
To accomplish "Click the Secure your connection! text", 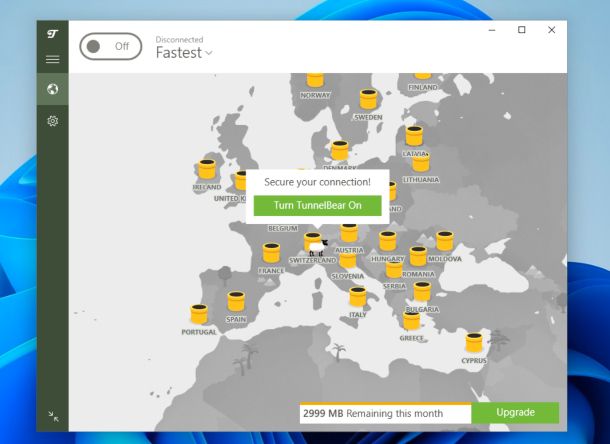I will point(317,182).
